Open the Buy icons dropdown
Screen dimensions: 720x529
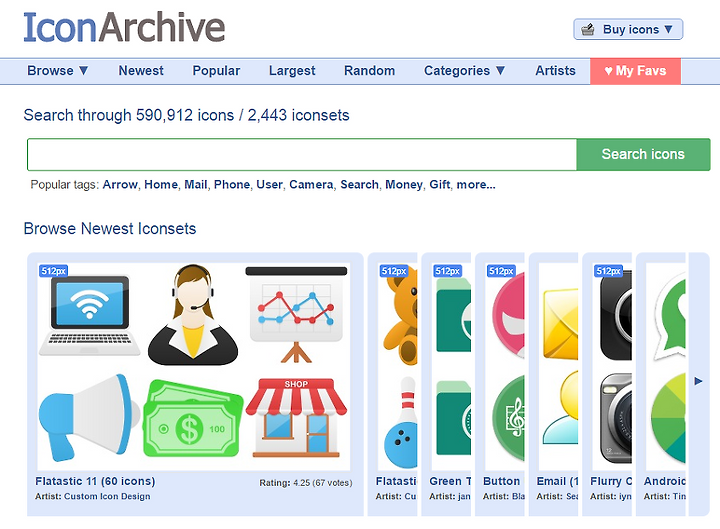[x=628, y=29]
